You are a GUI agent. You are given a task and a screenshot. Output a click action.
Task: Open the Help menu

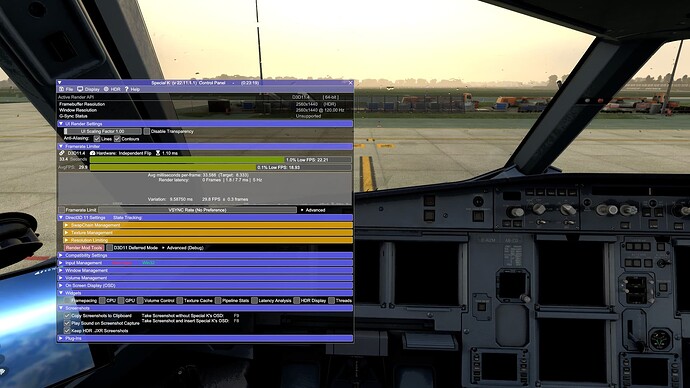coord(132,89)
